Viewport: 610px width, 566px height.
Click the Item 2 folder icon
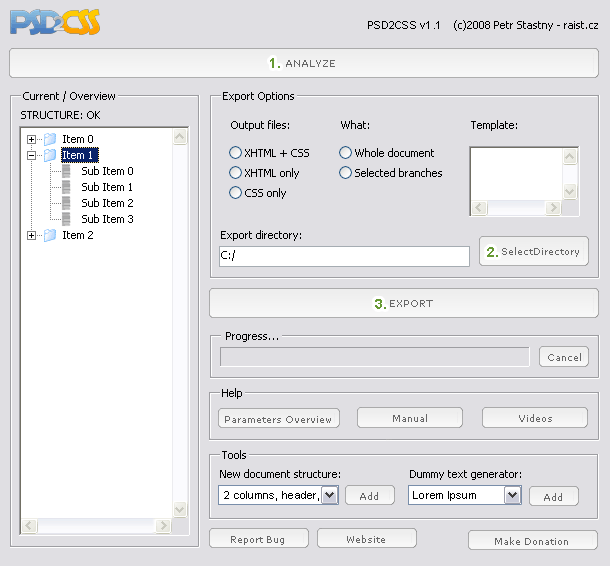coord(50,235)
